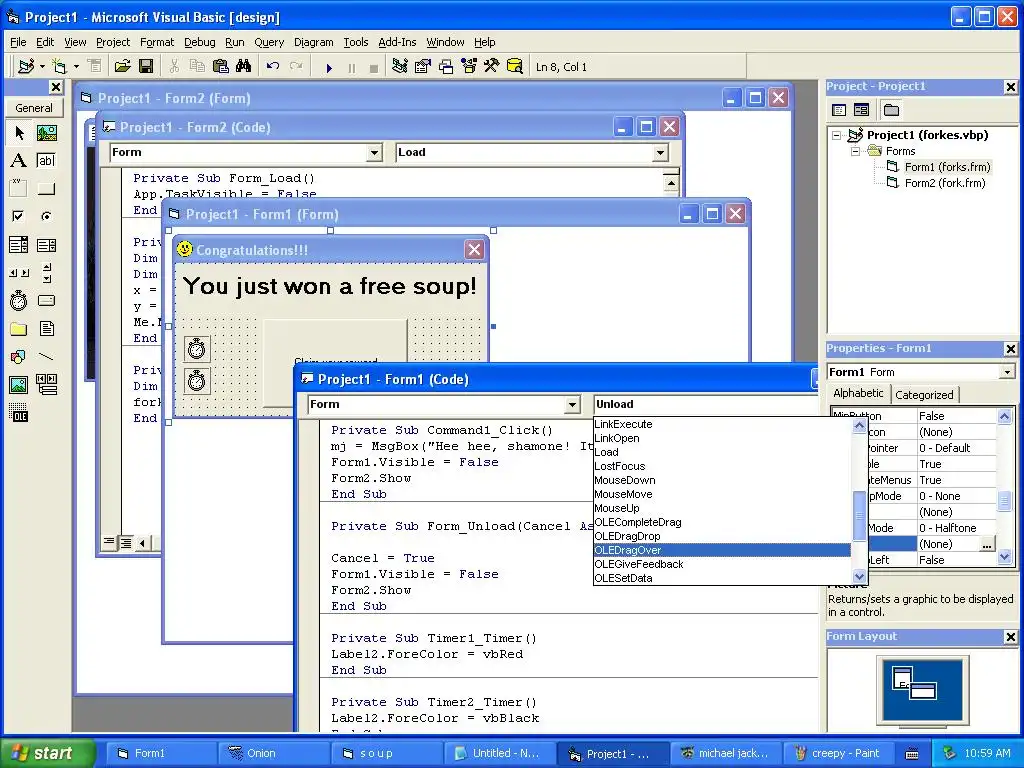The image size is (1024, 768).
Task: Click the Properties Window toolbar icon
Action: click(423, 66)
